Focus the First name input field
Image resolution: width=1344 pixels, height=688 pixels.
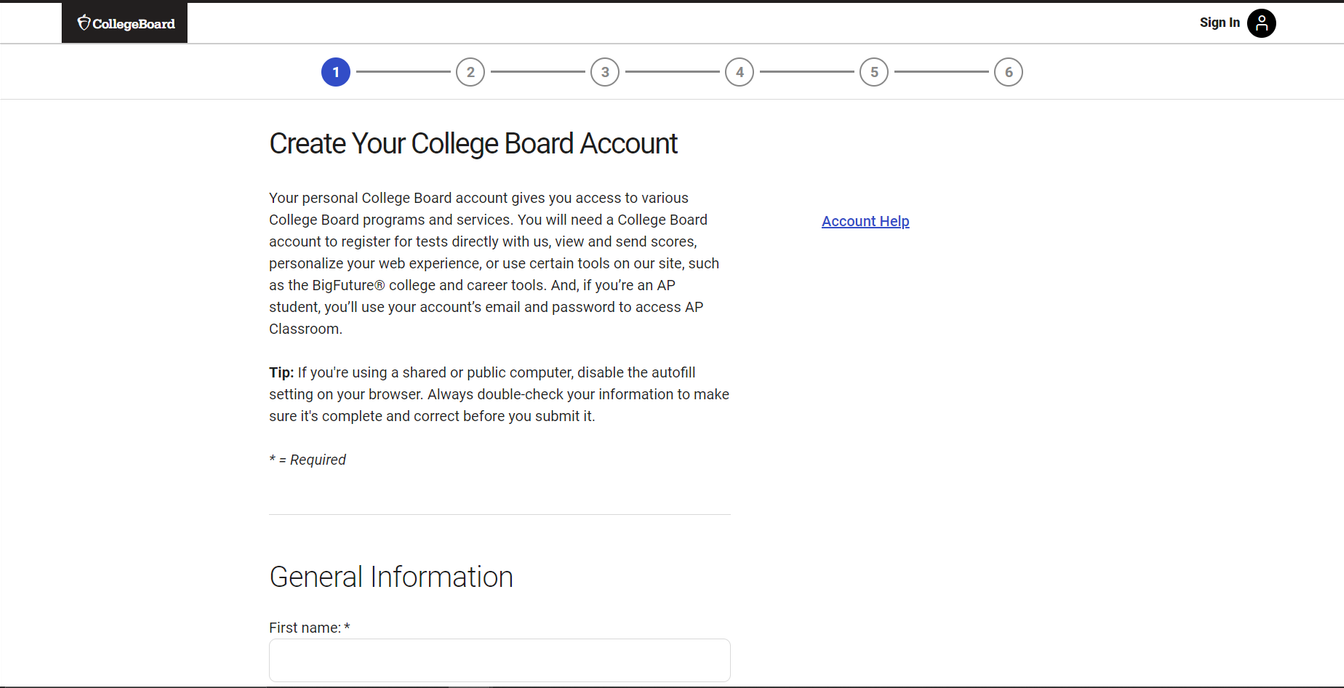[x=500, y=660]
